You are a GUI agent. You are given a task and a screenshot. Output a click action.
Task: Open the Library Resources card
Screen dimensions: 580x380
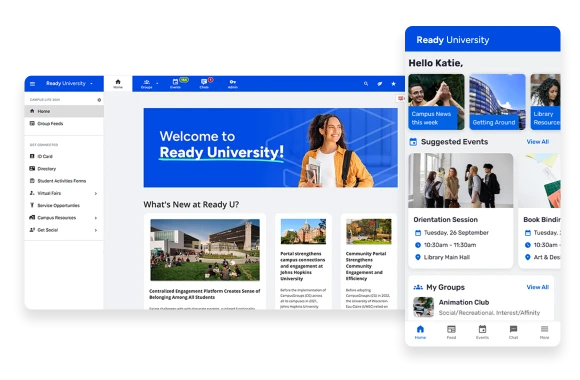545,102
